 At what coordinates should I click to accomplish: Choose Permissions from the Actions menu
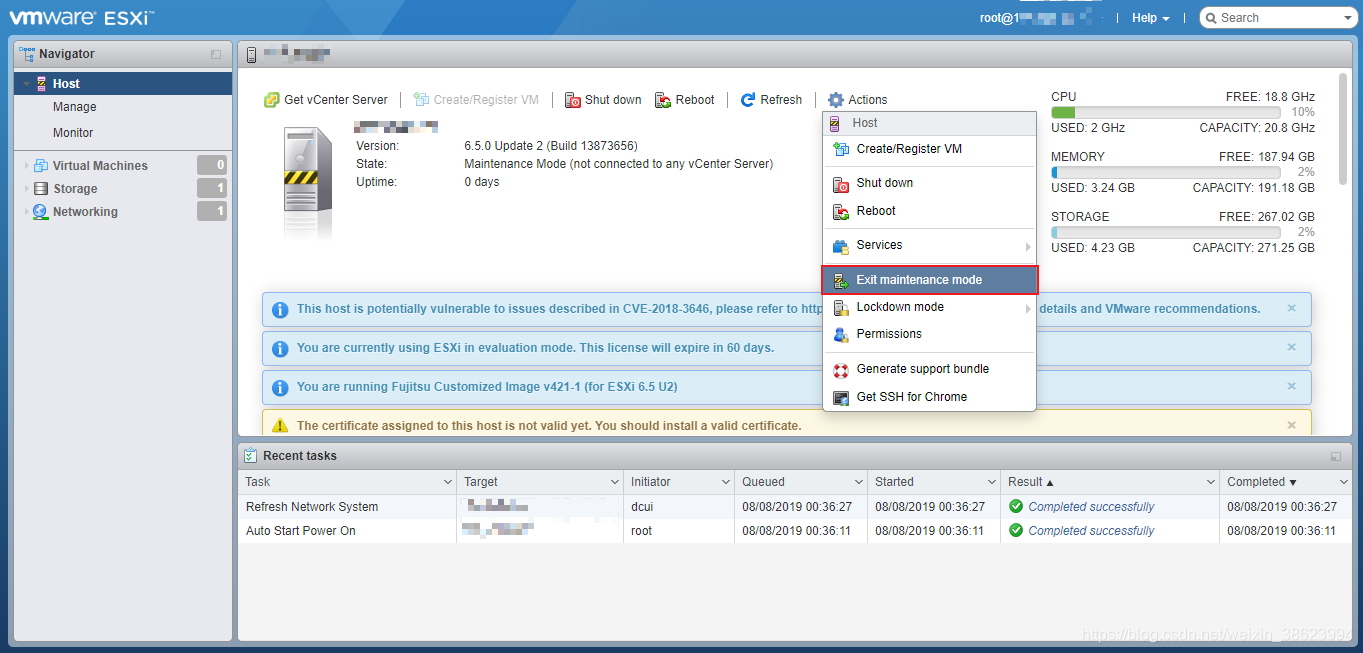(x=929, y=334)
